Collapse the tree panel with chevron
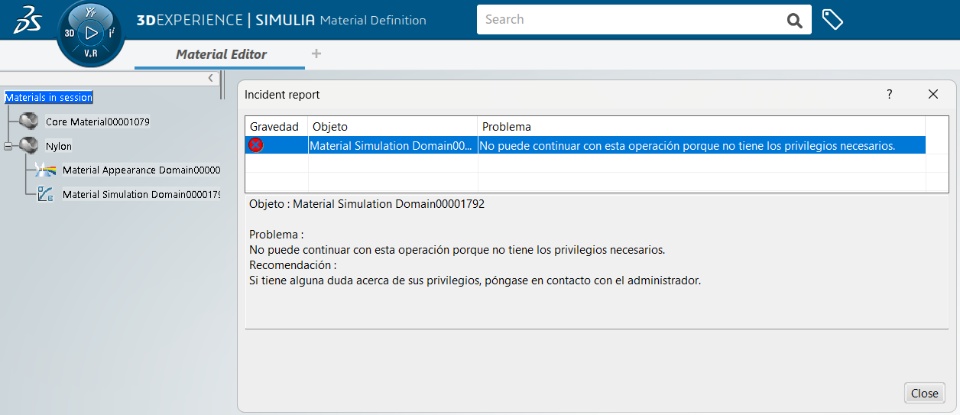Image resolution: width=960 pixels, height=415 pixels. (x=211, y=78)
